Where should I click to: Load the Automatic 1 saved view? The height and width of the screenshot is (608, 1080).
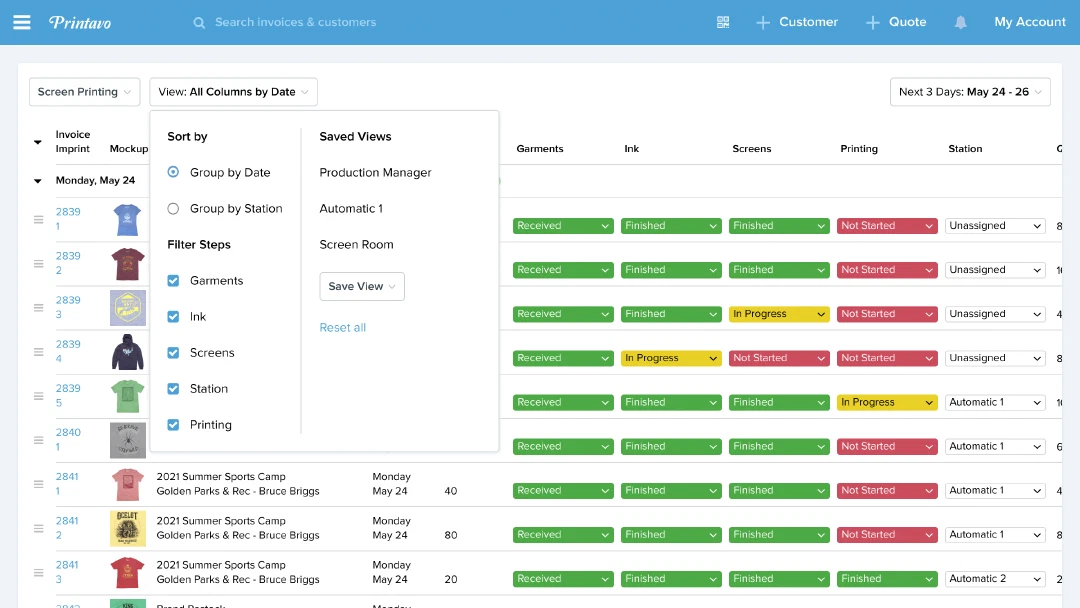pyautogui.click(x=351, y=209)
